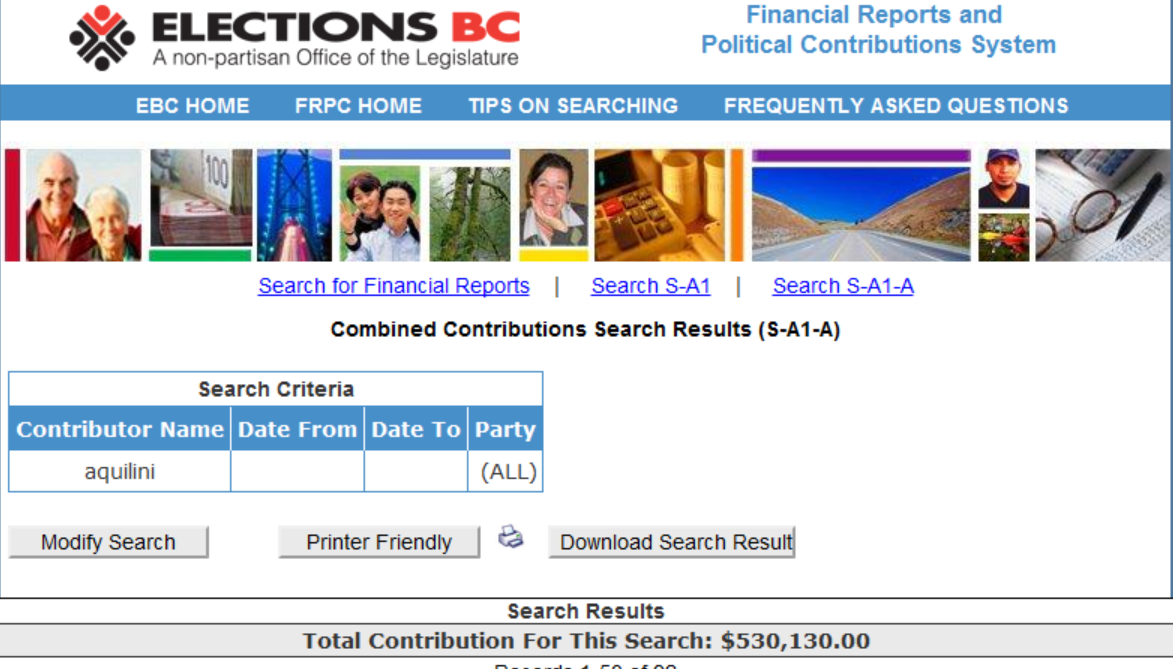This screenshot has width=1173, height=669.
Task: Follow the Search for Financial Reports link
Action: tap(394, 286)
